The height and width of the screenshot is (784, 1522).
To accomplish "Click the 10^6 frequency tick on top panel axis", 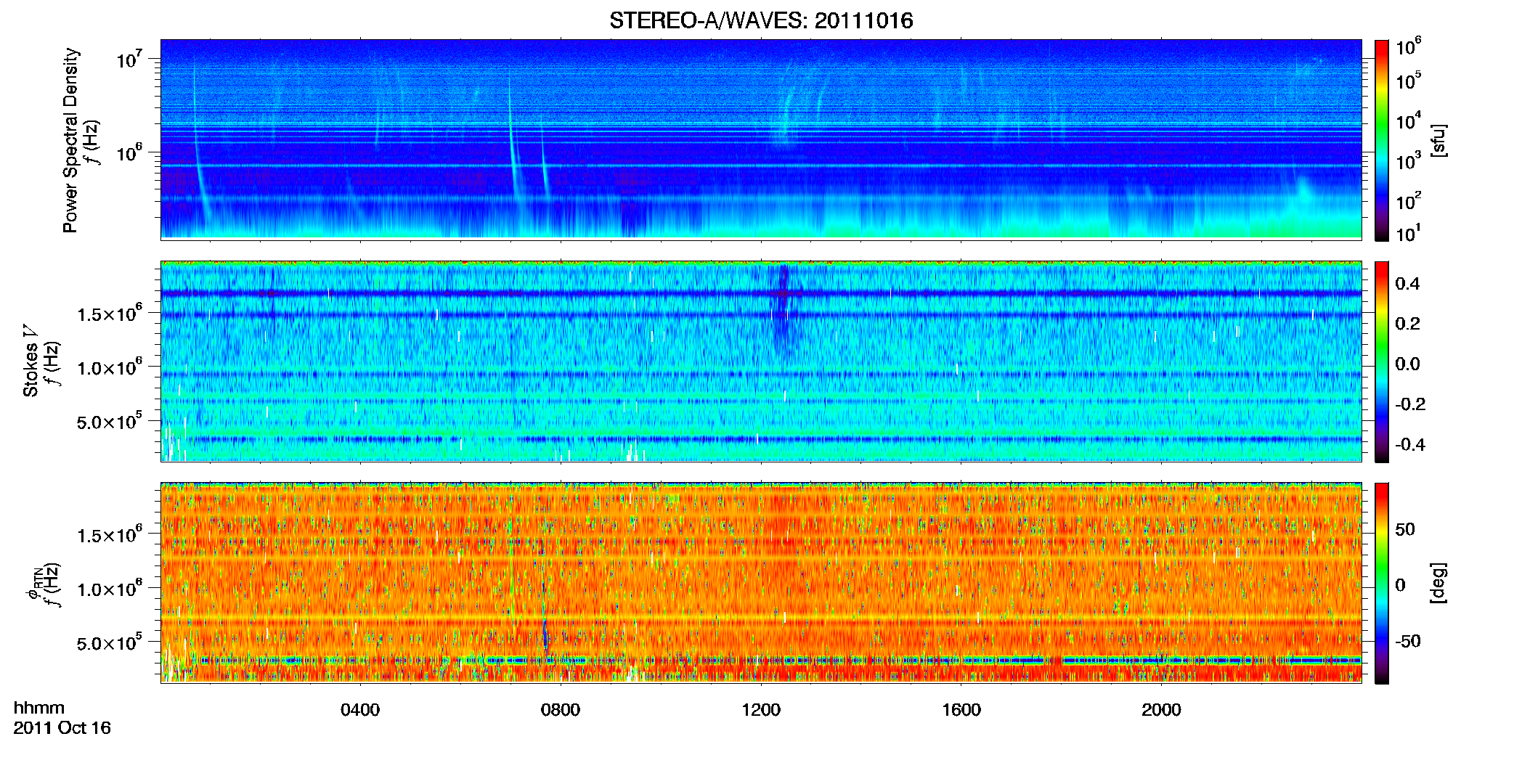I will (x=129, y=152).
